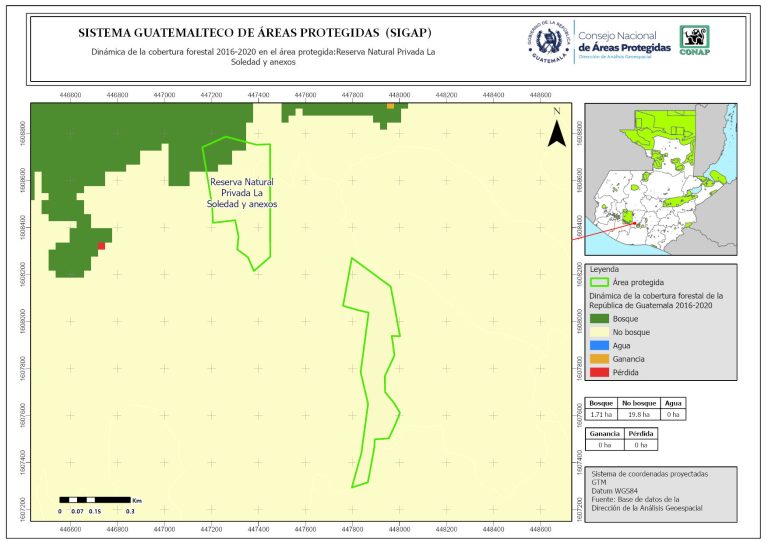Click the Leyenda heading in the legend

click(x=605, y=269)
